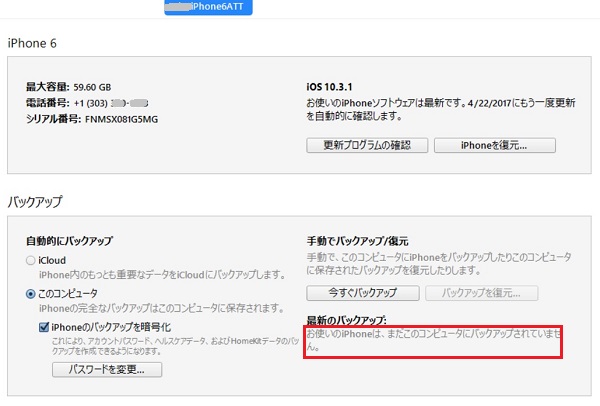Click the 電話番号 phone number line
The height and width of the screenshot is (406, 600).
87,103
